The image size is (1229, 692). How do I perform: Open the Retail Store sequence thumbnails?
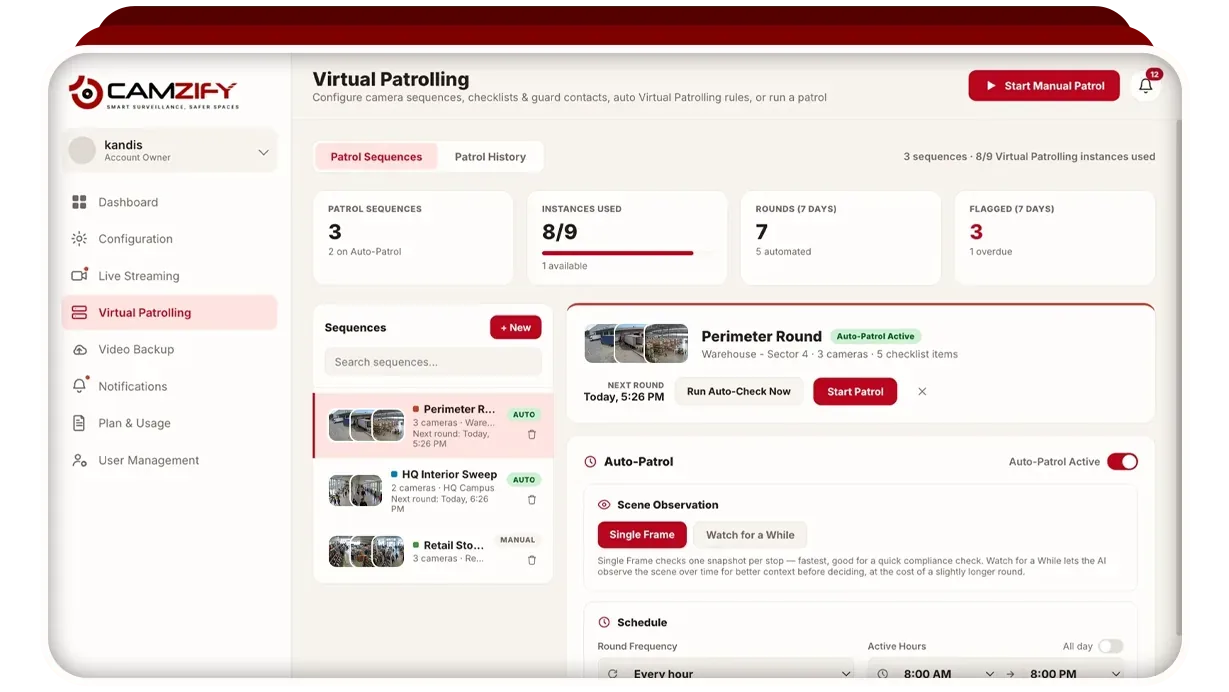[x=367, y=551]
